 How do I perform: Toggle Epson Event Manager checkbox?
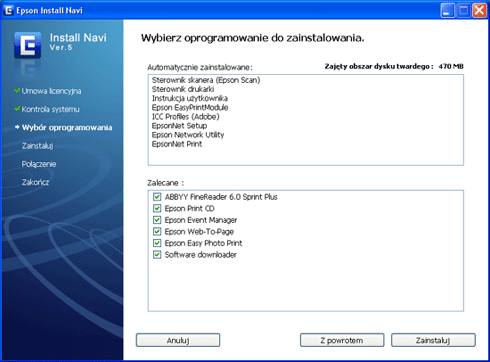(157, 220)
